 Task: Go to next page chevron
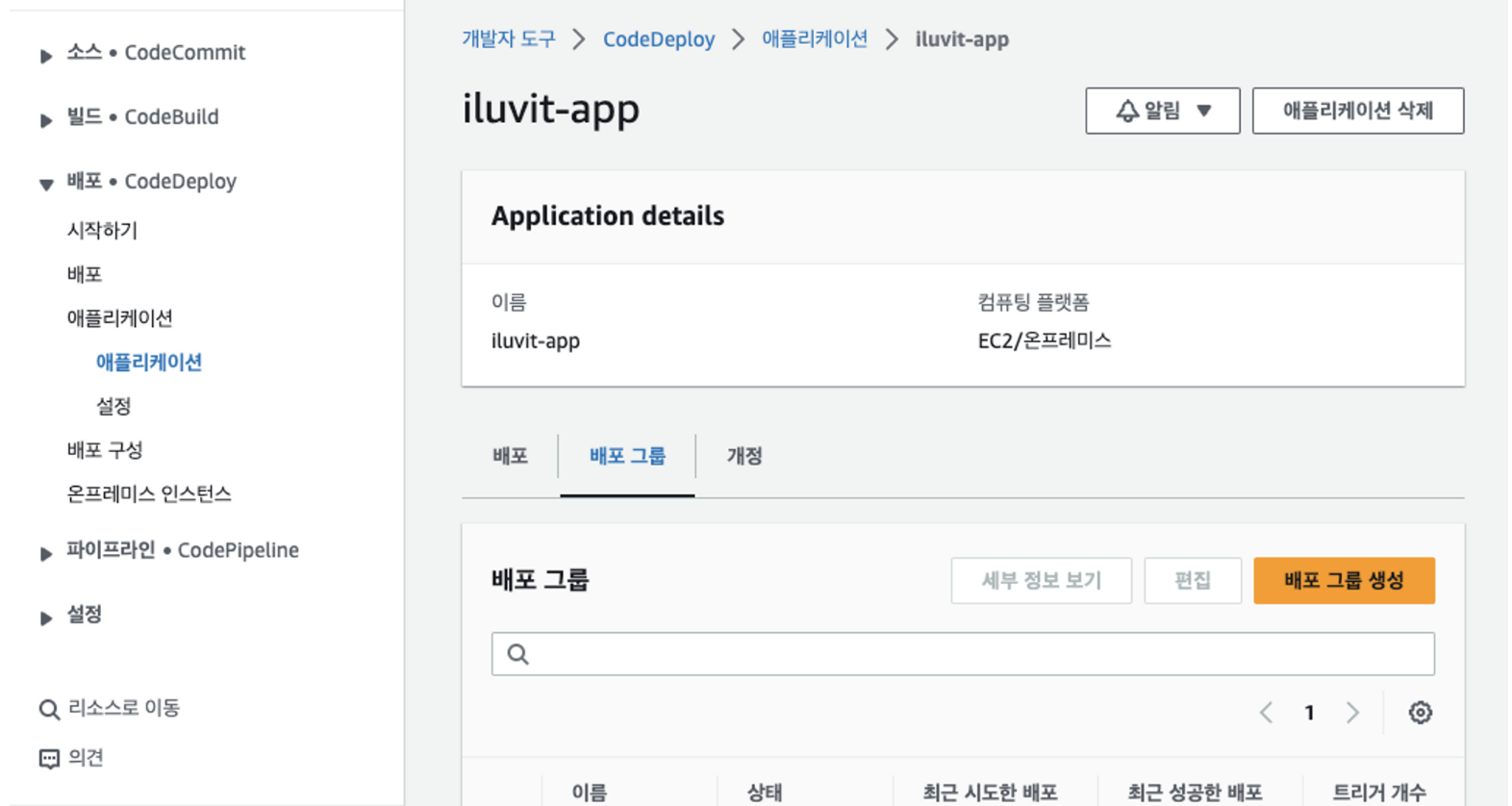(1352, 713)
